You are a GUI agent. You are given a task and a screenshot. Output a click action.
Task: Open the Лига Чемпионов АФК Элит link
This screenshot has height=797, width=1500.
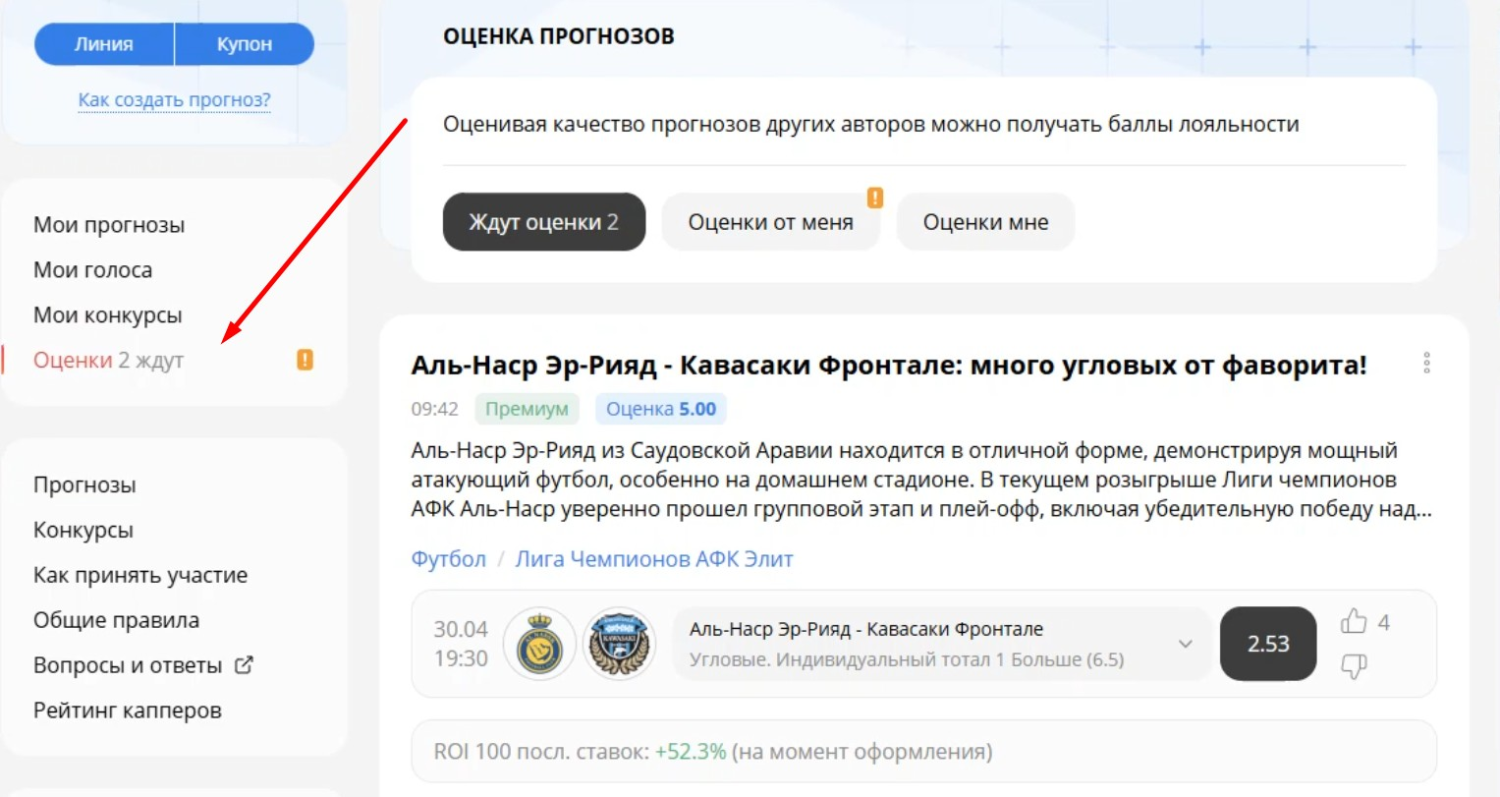654,559
